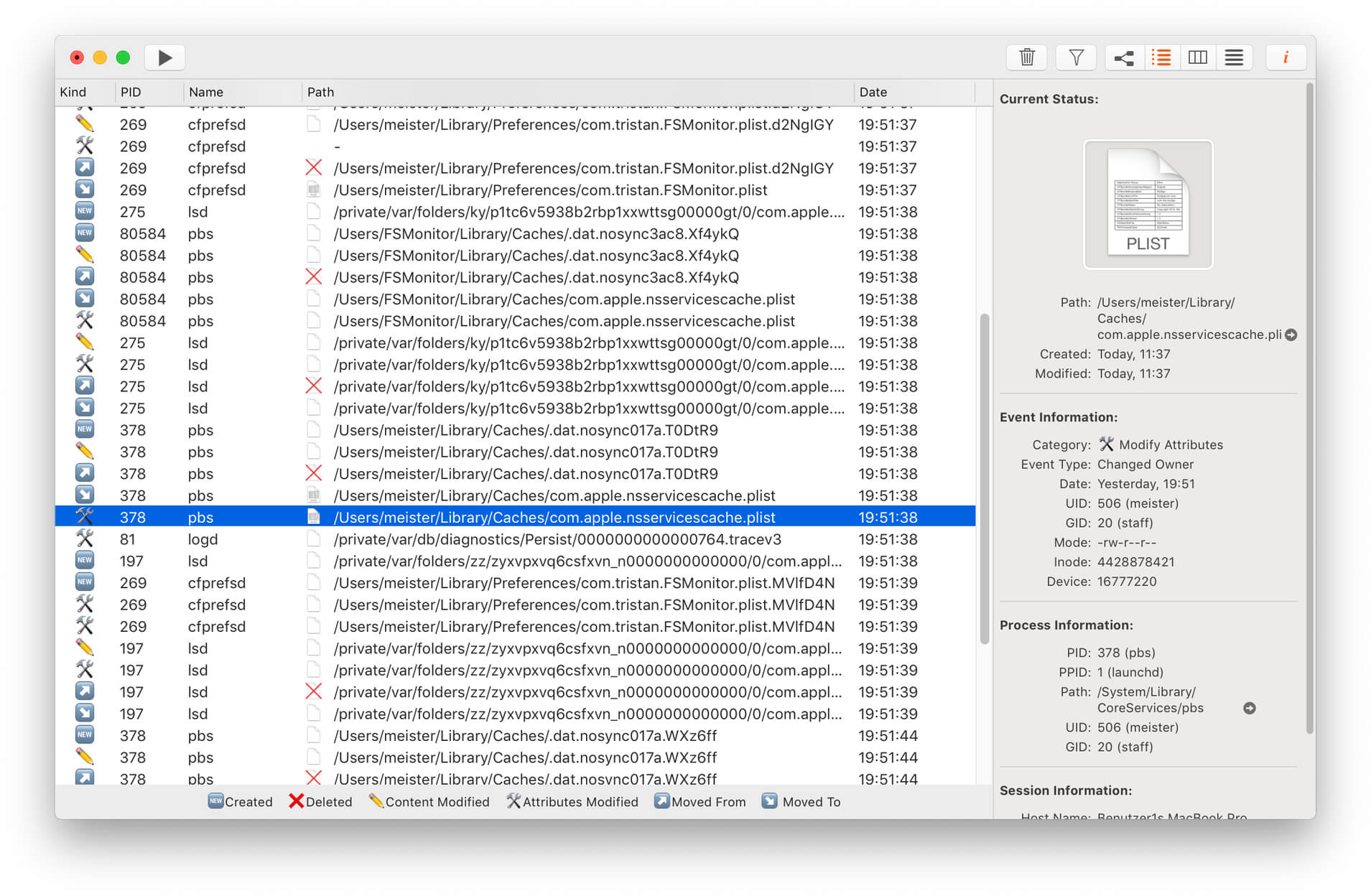1371x896 pixels.
Task: Click the pencil icon on lsd PID 197 row
Action: [84, 648]
